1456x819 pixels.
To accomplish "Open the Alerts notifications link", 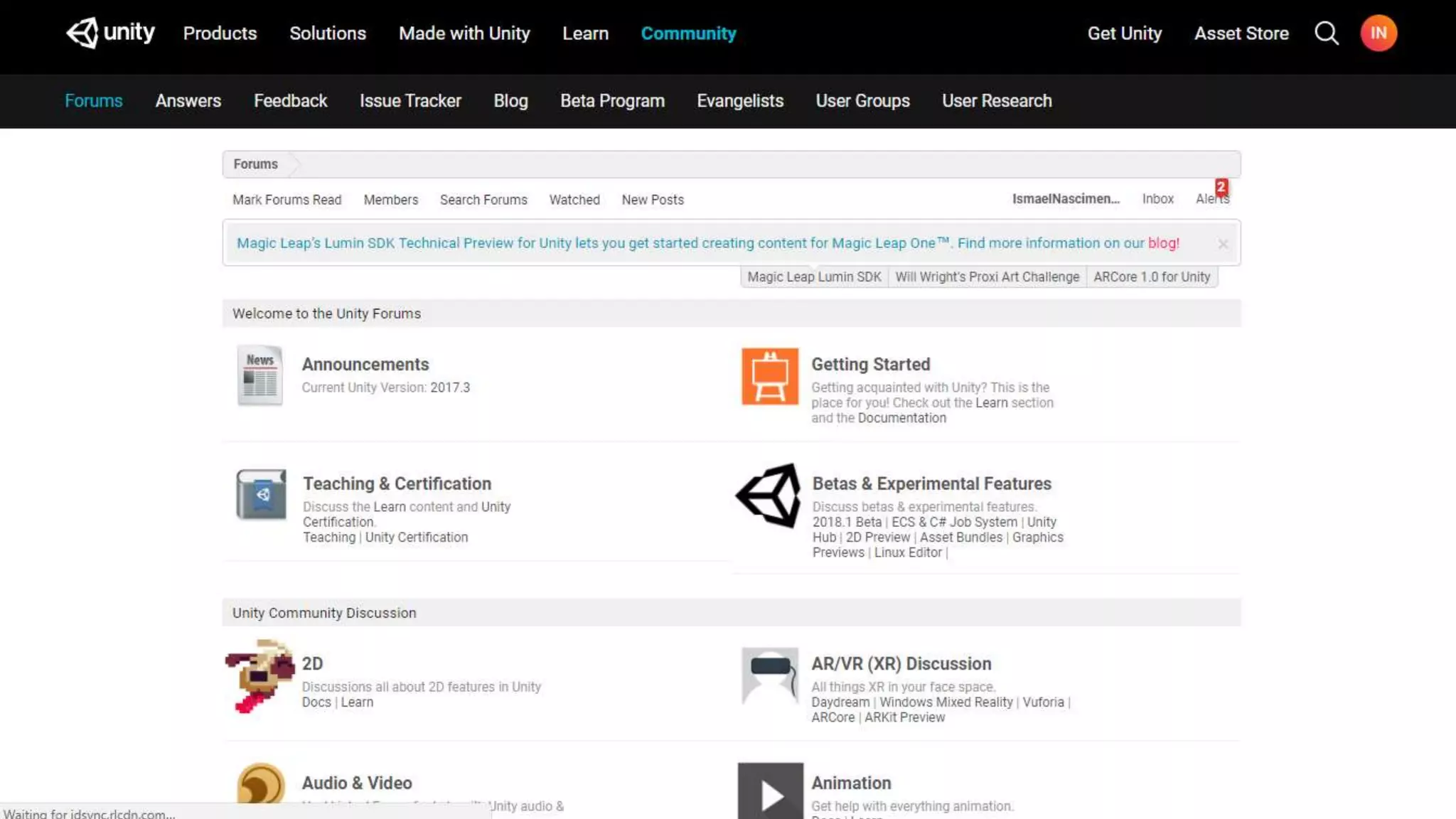I will pos(1211,199).
